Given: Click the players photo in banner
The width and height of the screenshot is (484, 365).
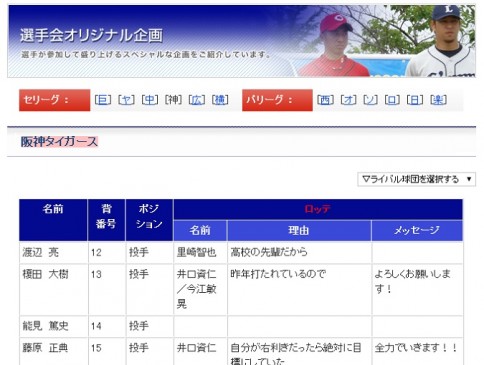Looking at the screenshot, I should [x=387, y=41].
